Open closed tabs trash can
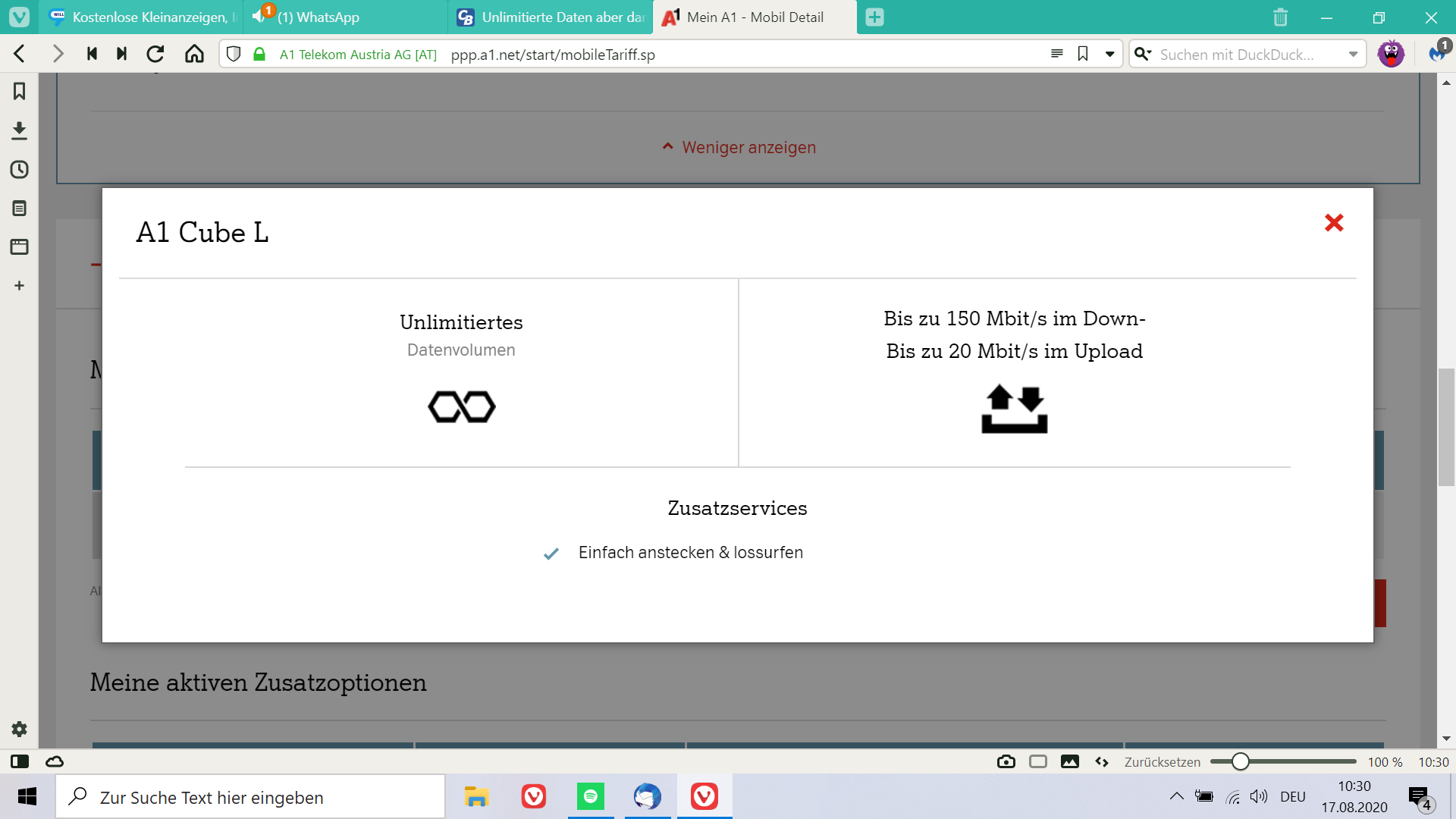This screenshot has width=1456, height=819. (1280, 17)
